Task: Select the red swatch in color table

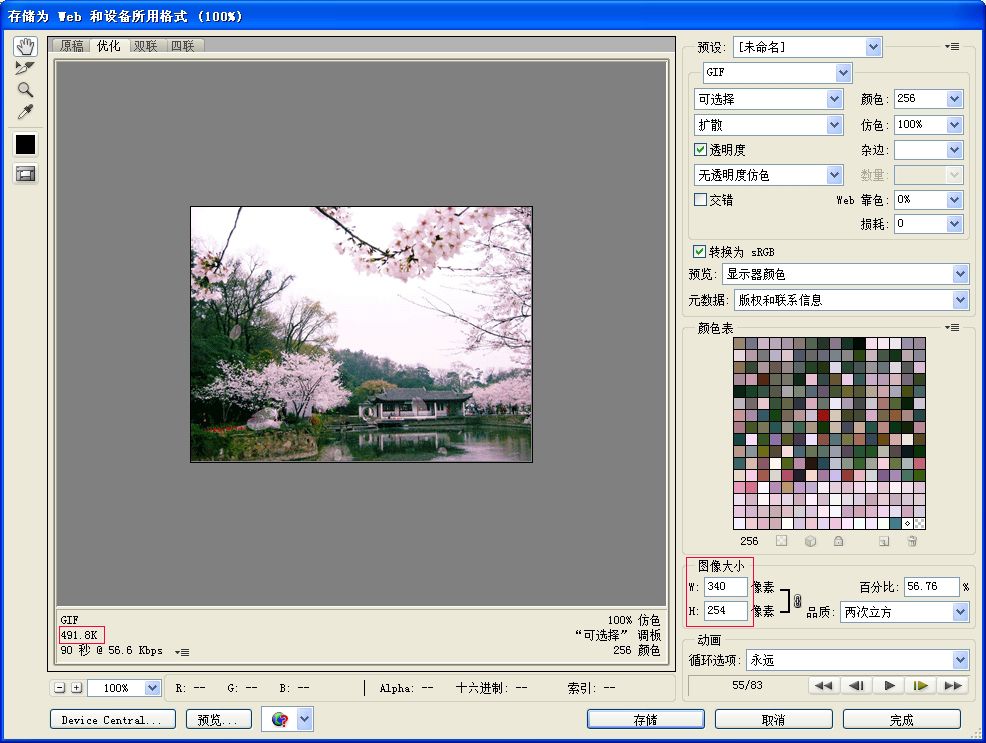Action: 823,416
